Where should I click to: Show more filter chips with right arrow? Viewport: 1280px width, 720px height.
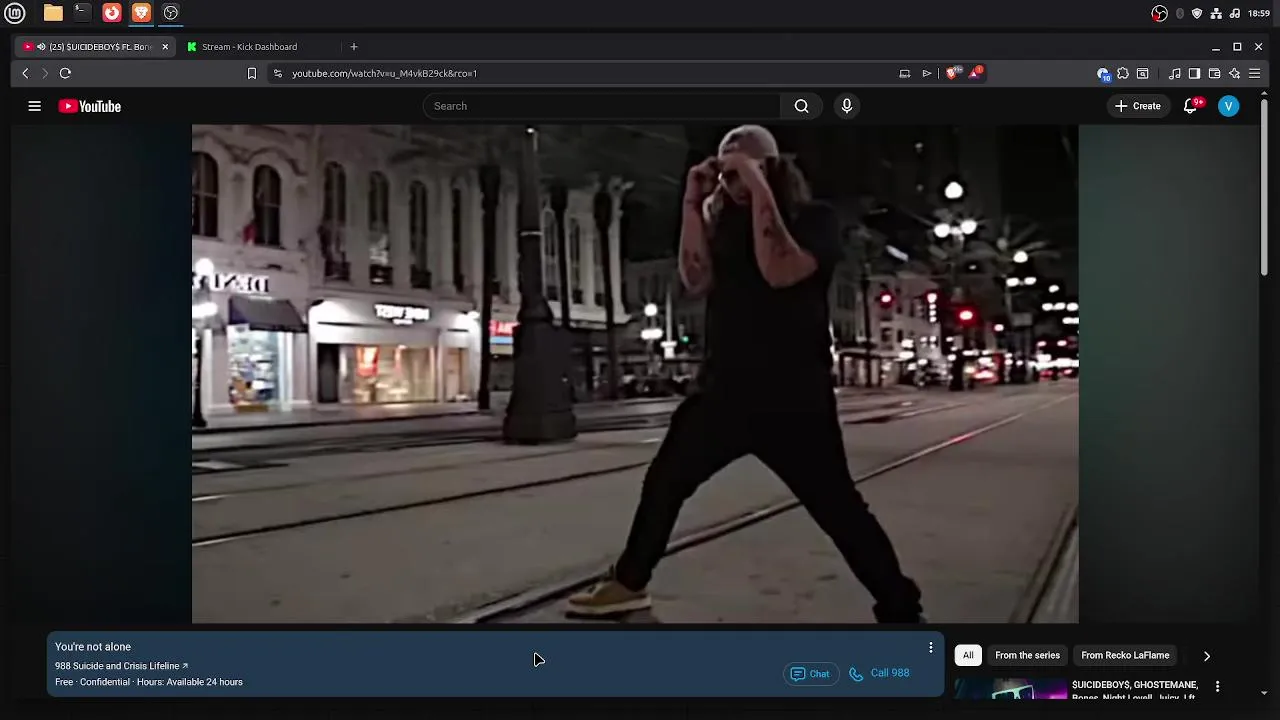tap(1206, 656)
